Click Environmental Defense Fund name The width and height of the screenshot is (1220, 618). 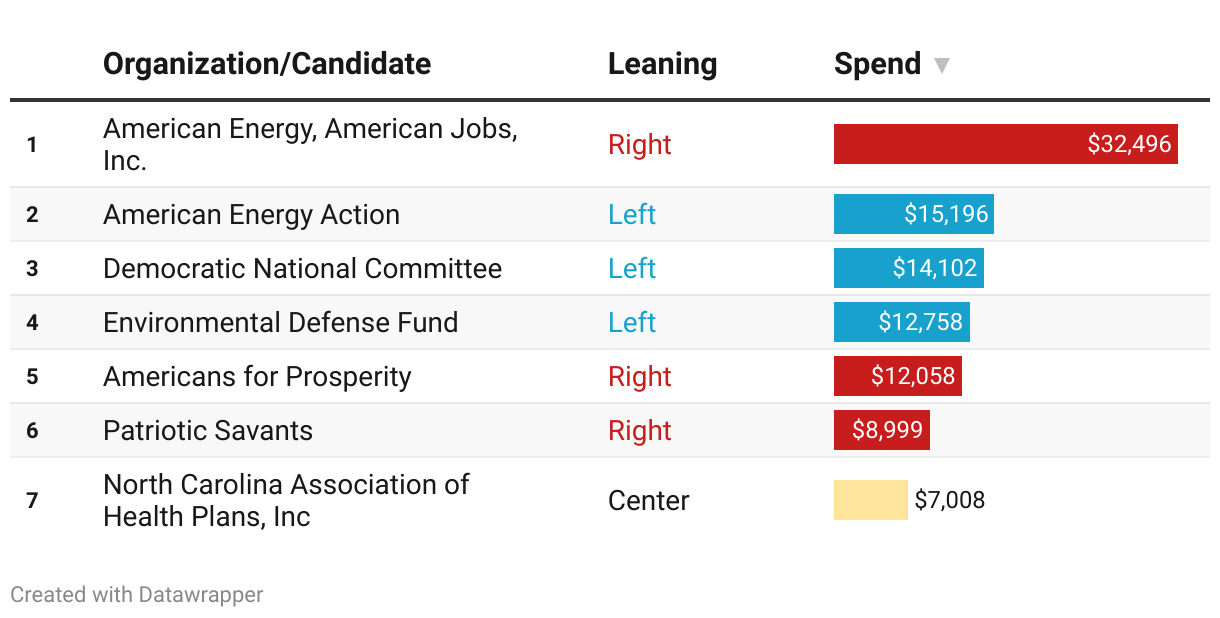(280, 323)
